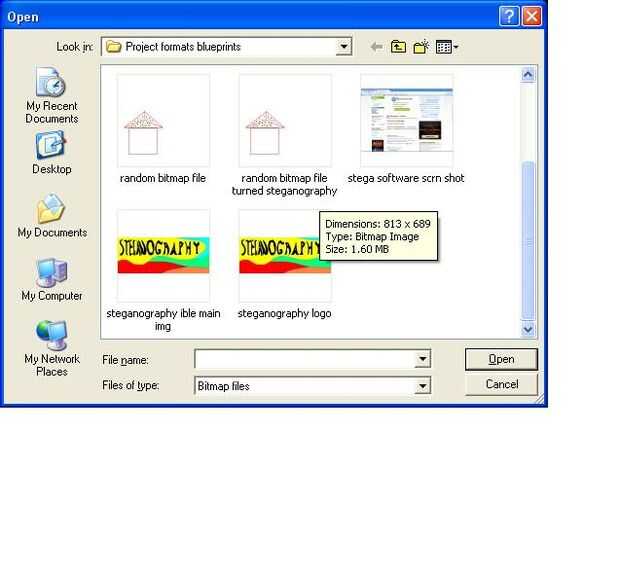Click the 'random bitmap file' file name label
The width and height of the screenshot is (620, 575).
(x=163, y=178)
